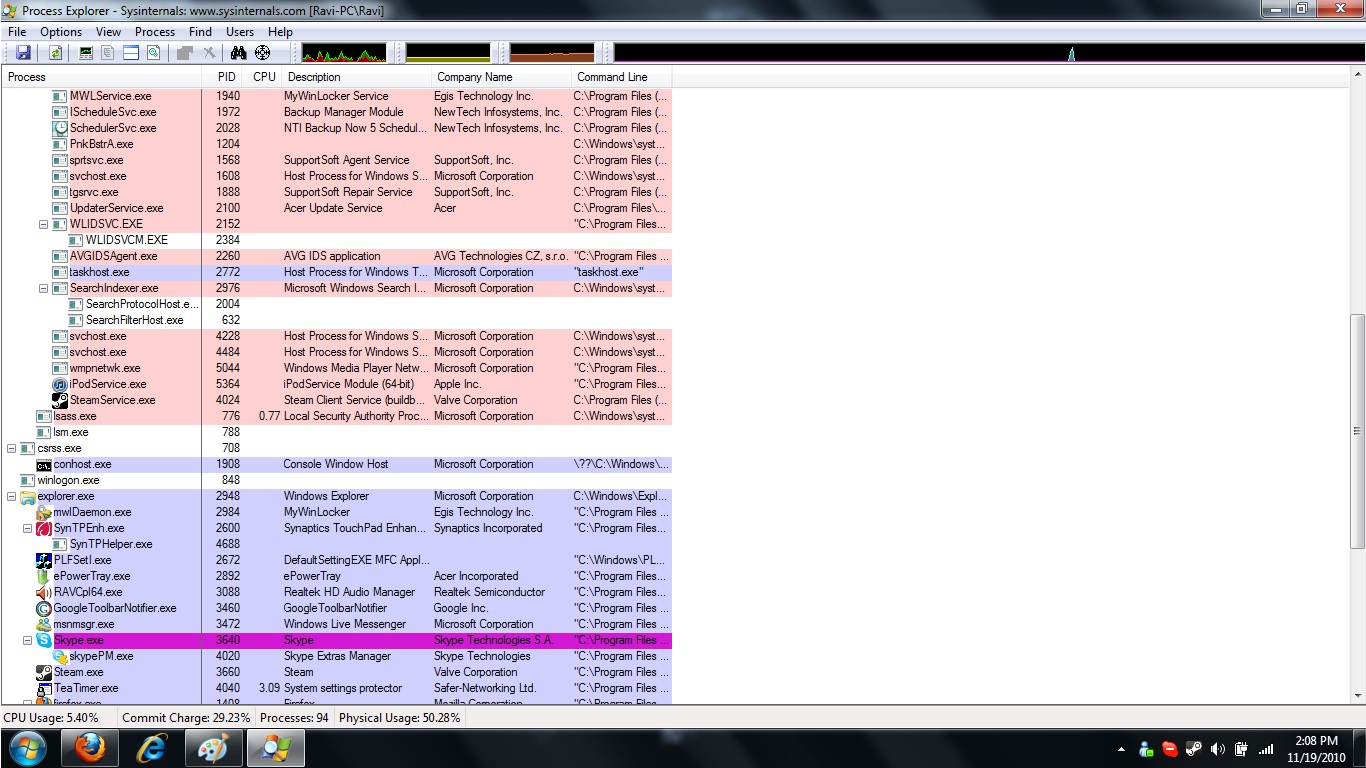Image resolution: width=1366 pixels, height=768 pixels.
Task: Sort by the Description column header
Action: tap(357, 77)
